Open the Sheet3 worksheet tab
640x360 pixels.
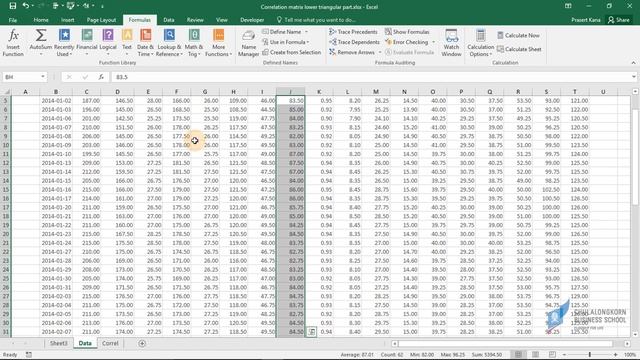pos(58,343)
